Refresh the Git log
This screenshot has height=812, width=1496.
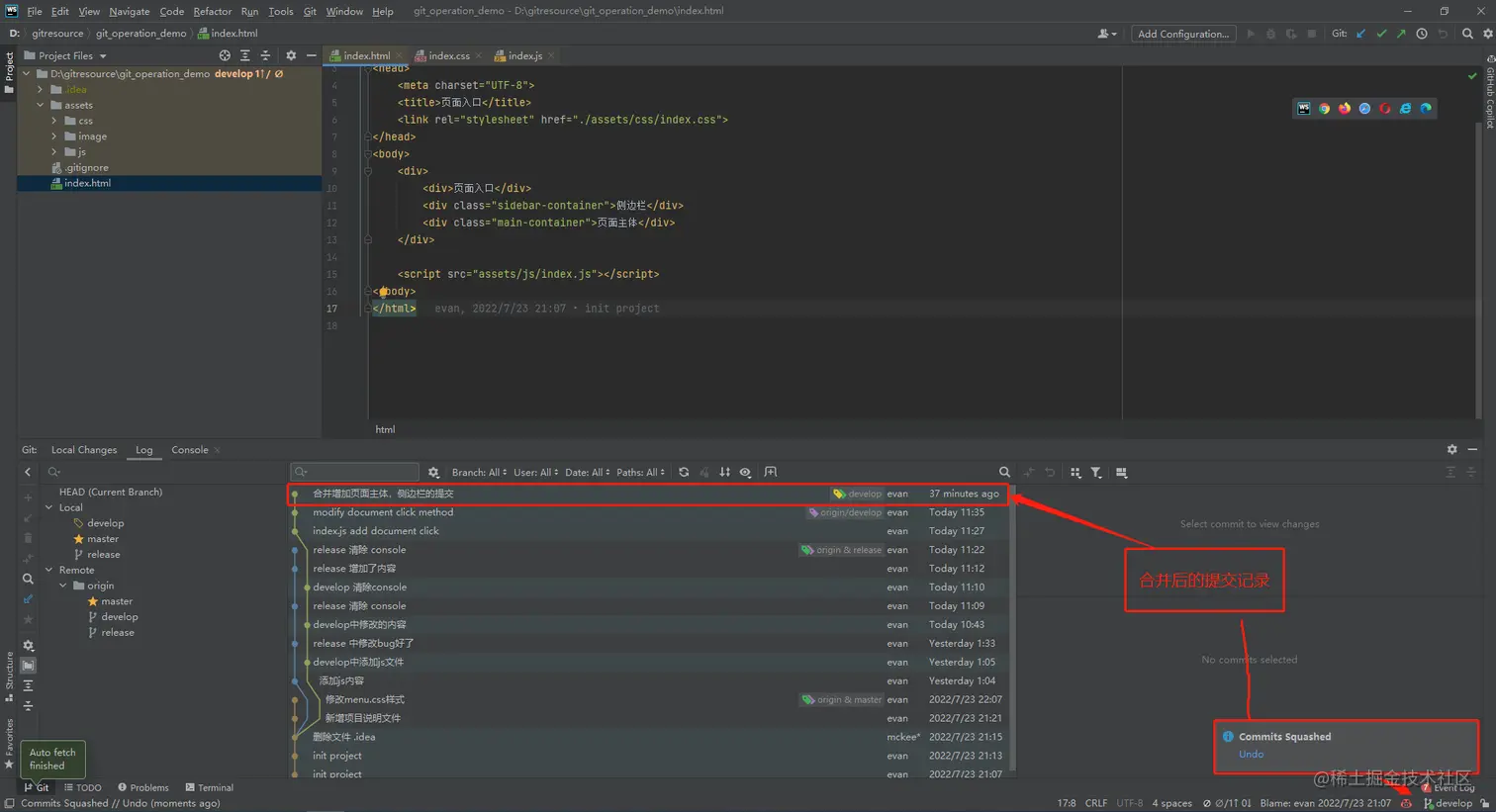(684, 472)
